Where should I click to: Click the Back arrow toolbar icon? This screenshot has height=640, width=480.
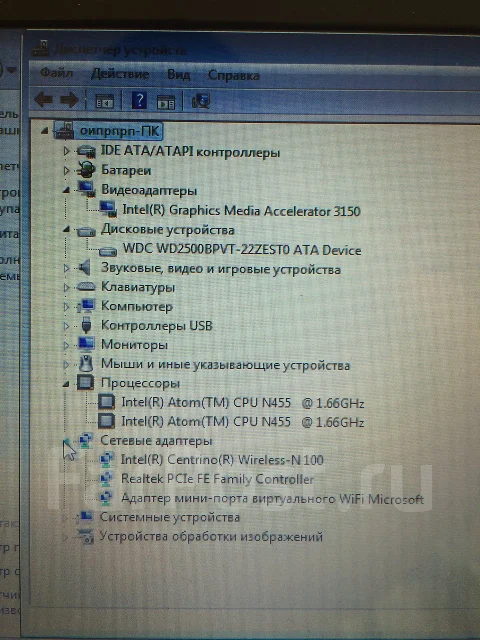(x=43, y=100)
